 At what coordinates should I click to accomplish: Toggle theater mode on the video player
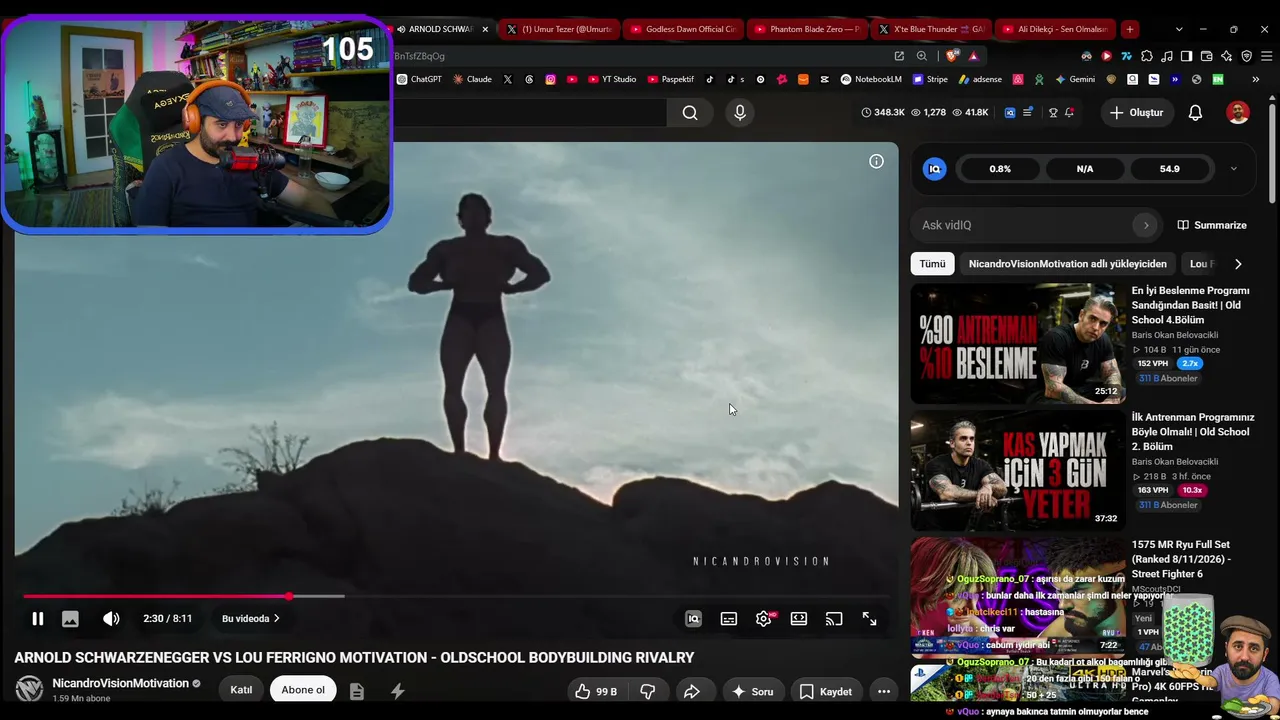799,619
